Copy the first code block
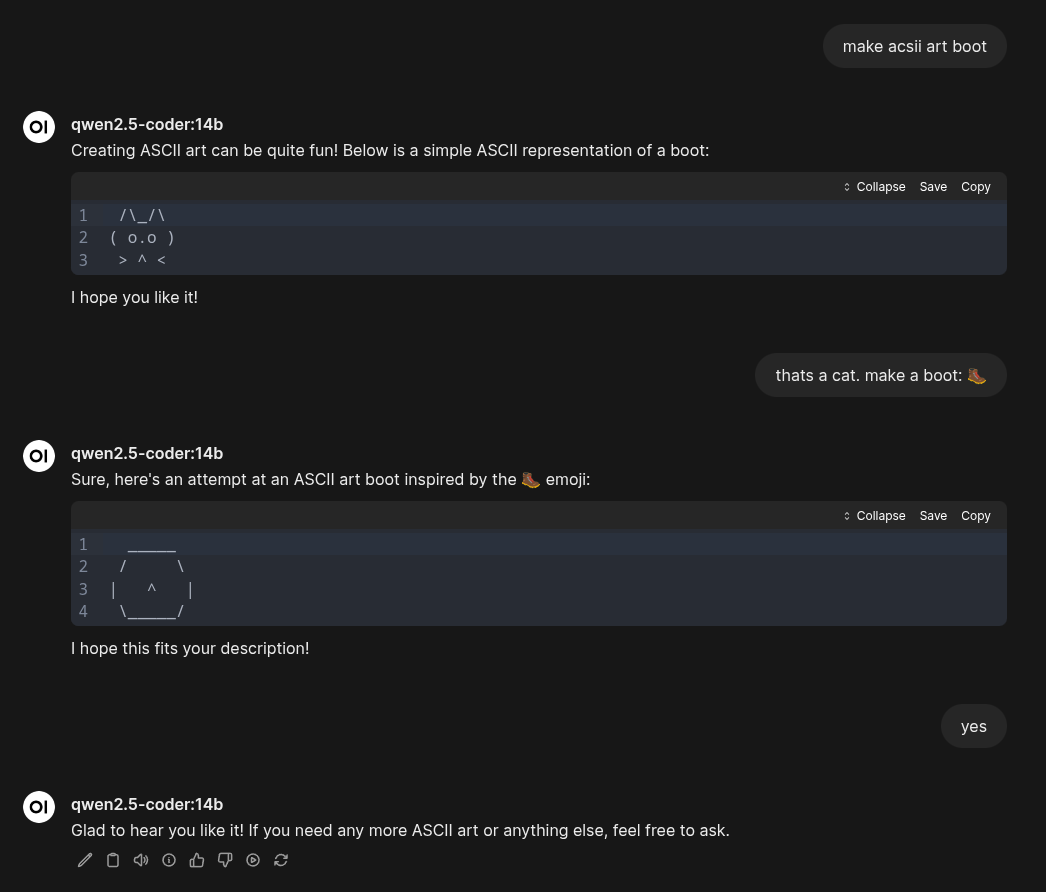This screenshot has height=892, width=1046. [x=975, y=187]
